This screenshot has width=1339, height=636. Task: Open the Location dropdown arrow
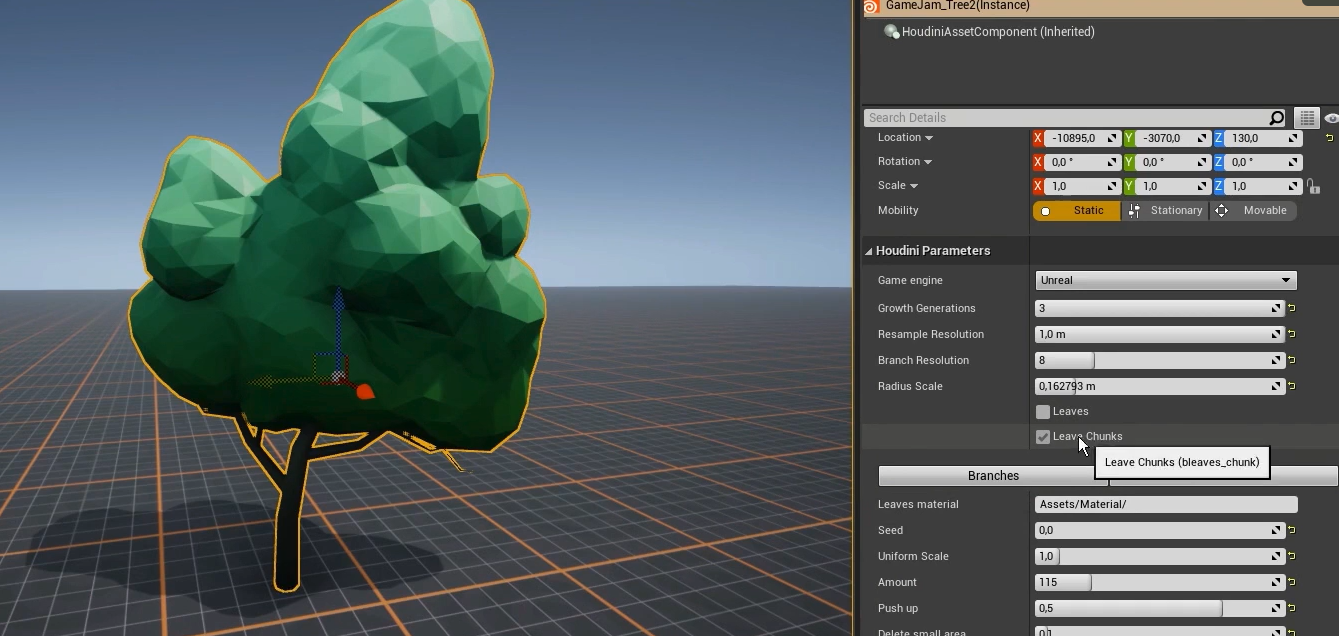click(929, 138)
